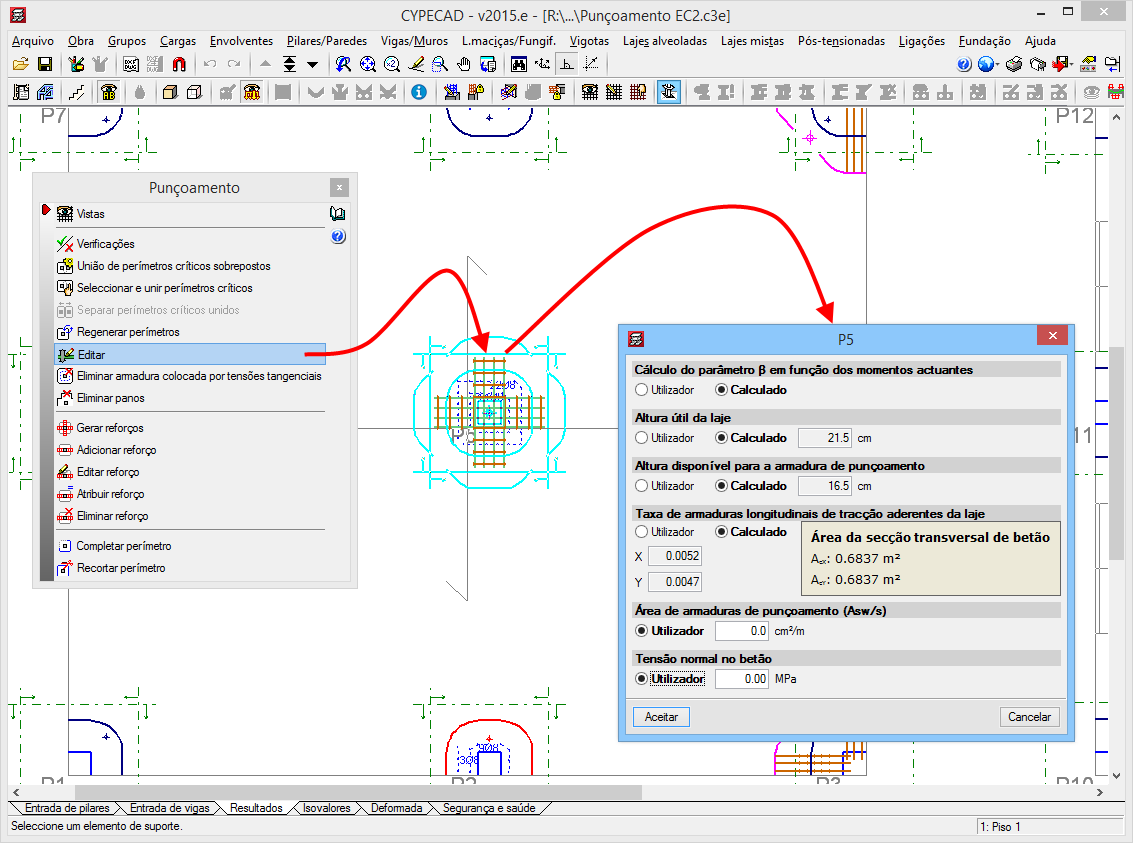The height and width of the screenshot is (843, 1133).
Task: Click the red grid with hand icon
Action: tap(638, 92)
